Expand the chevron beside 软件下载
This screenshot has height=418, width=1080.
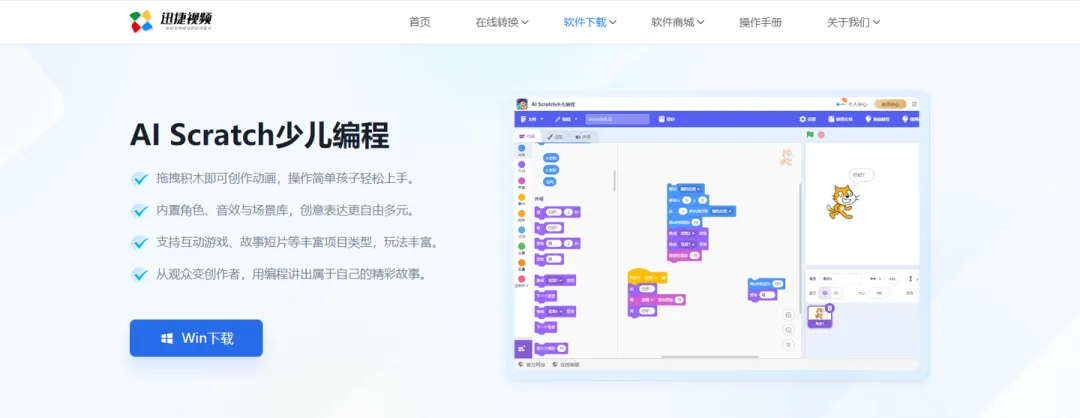613,22
